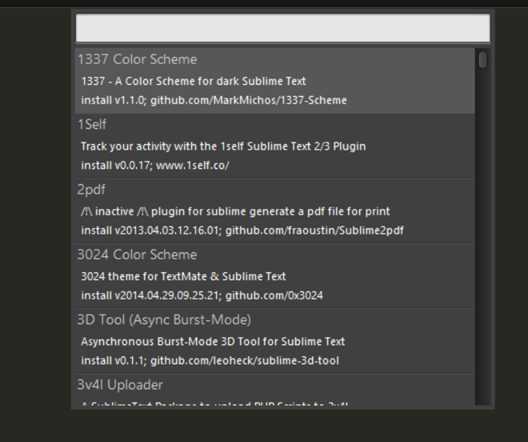Click the 1Self activity tracking description
Image resolution: width=528 pixels, height=442 pixels.
[x=223, y=146]
